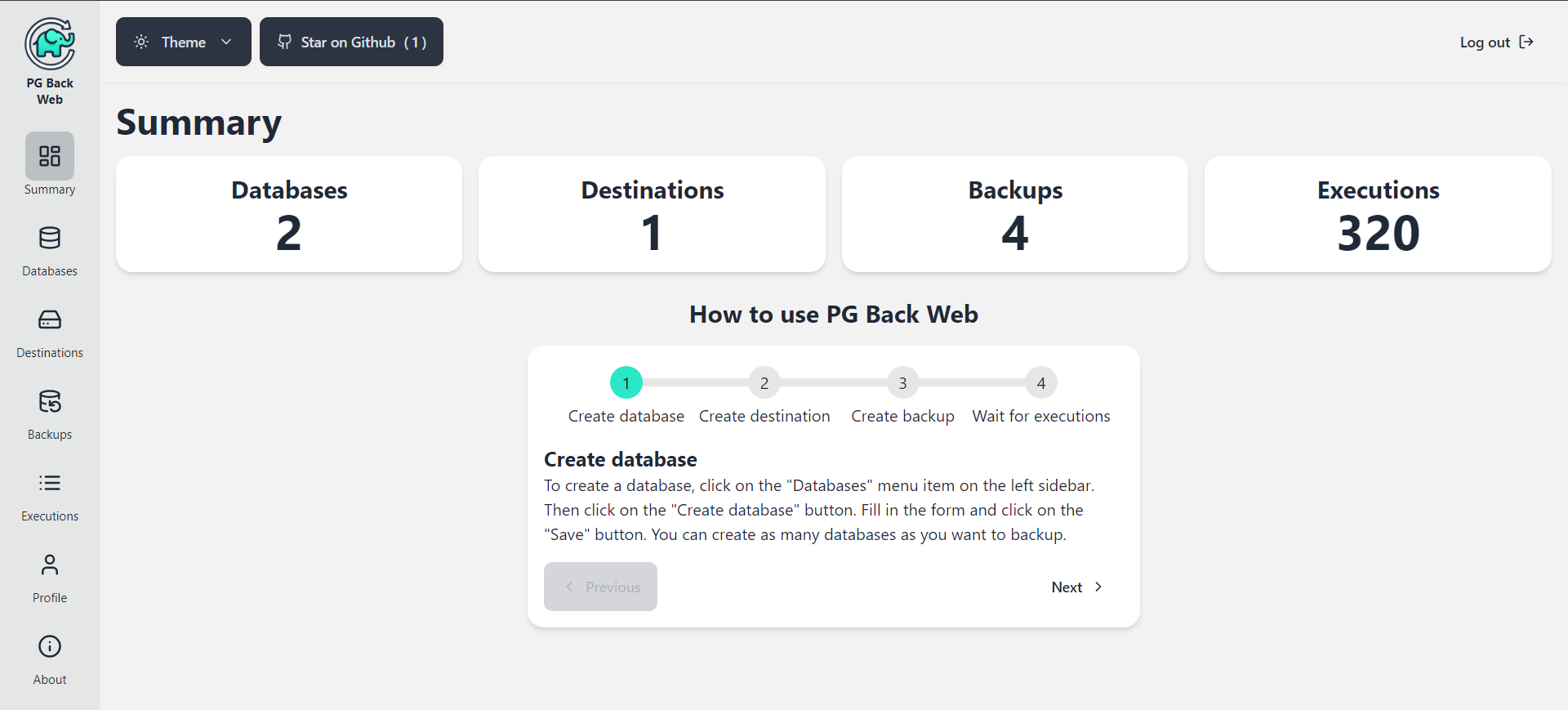Screen dimensions: 1568x710
Task: Click the sun icon on Theme button
Action: point(141,42)
